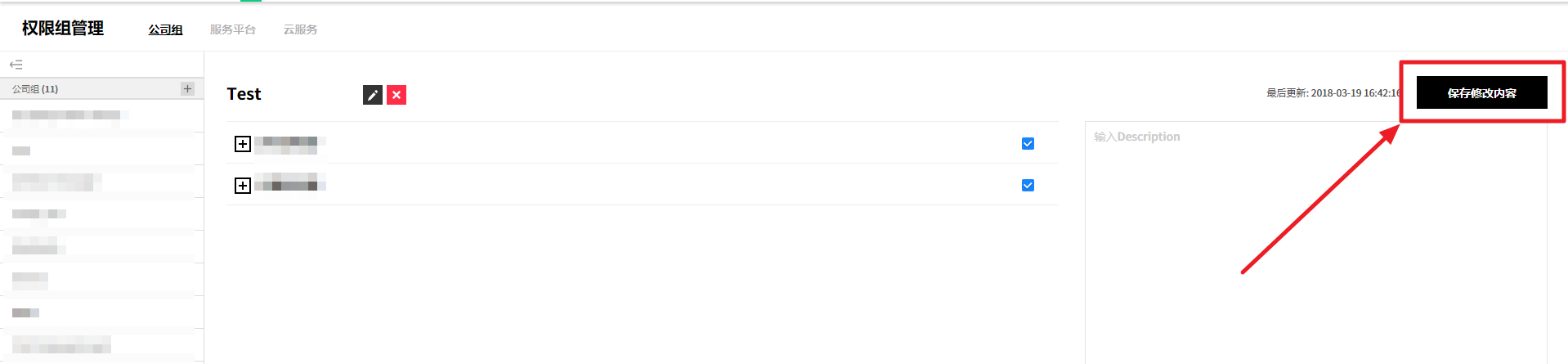This screenshot has height=364, width=1568.
Task: Collapse the left sidebar panel
Action: pyautogui.click(x=16, y=65)
